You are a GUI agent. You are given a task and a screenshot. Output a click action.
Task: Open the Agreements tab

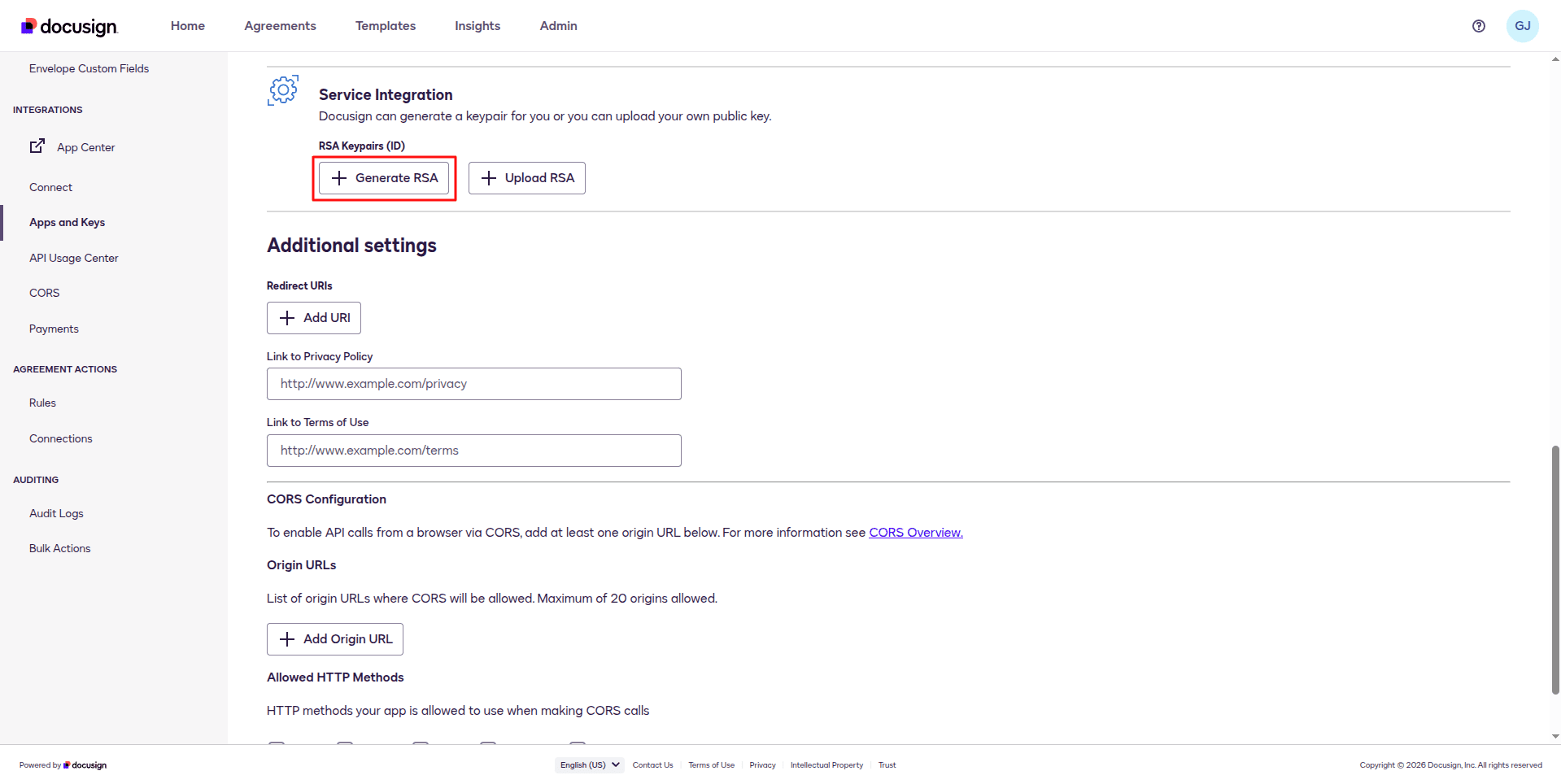[280, 26]
